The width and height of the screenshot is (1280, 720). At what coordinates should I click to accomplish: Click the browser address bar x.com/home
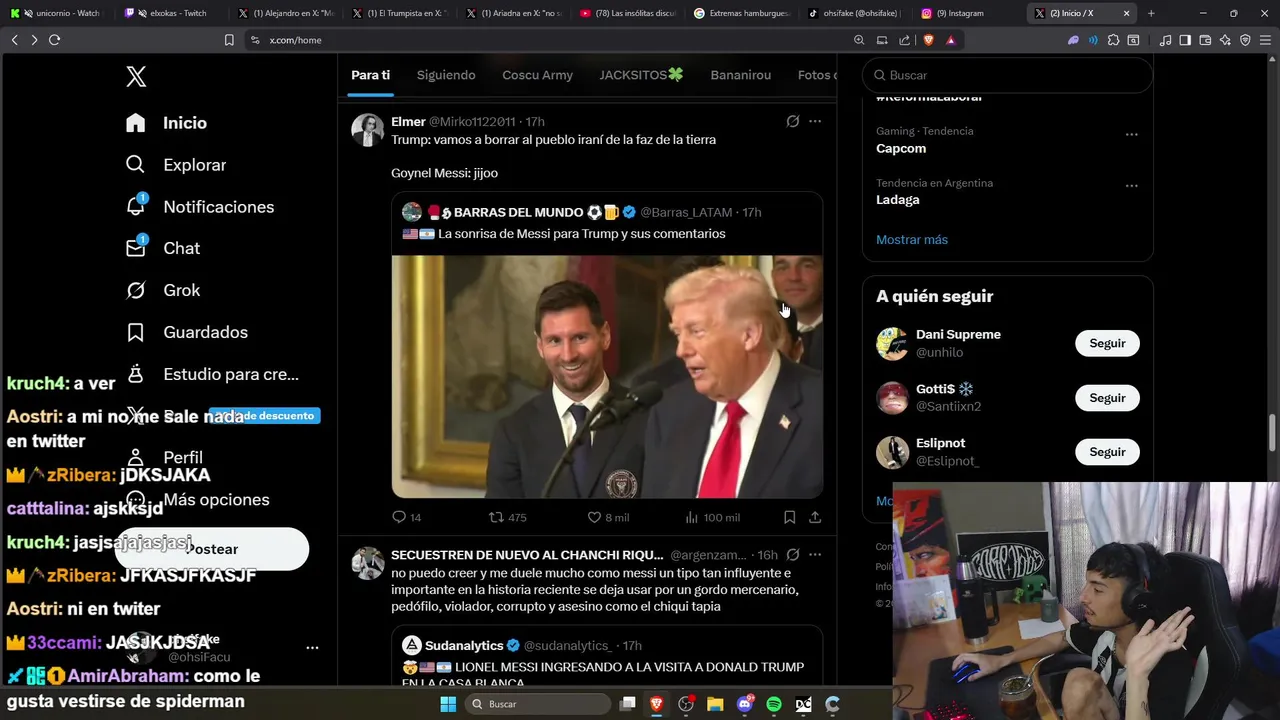[548, 40]
